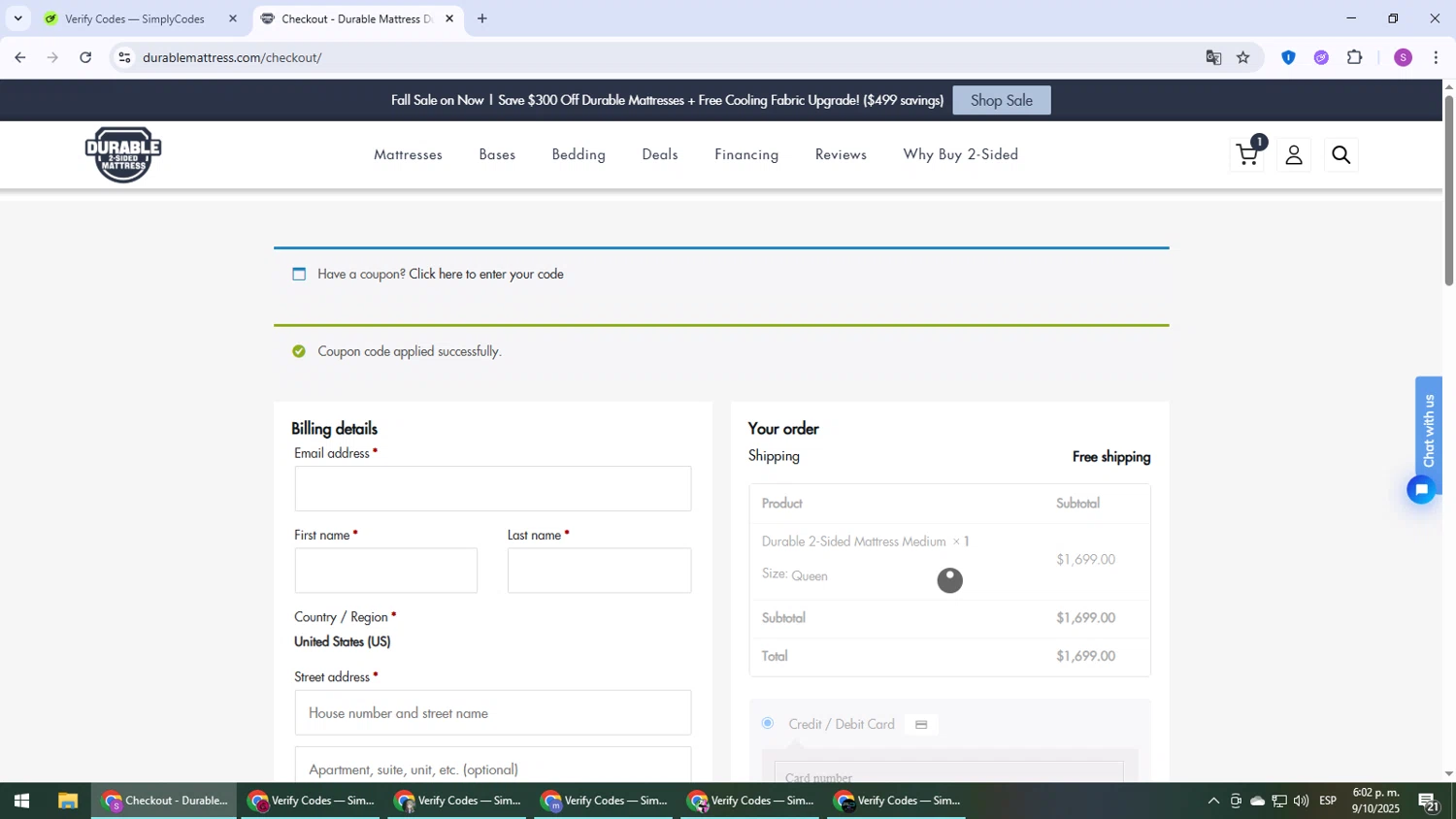
Task: Open the Bases menu
Action: pyautogui.click(x=497, y=154)
